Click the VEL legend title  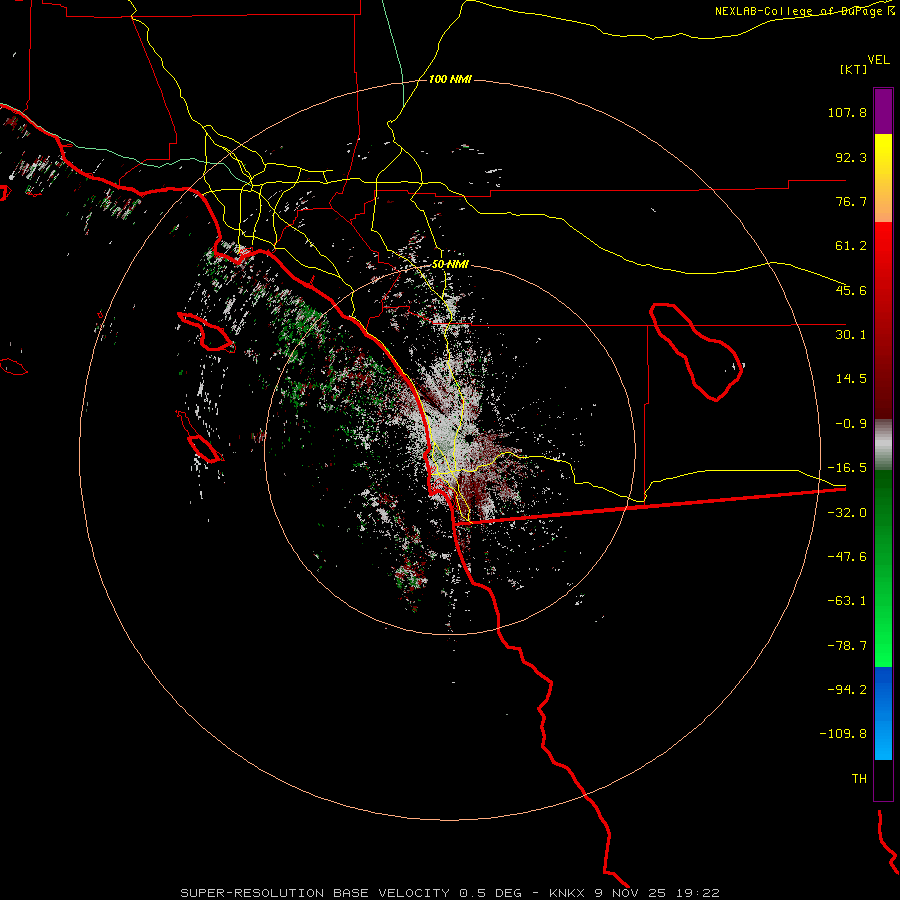tap(879, 59)
